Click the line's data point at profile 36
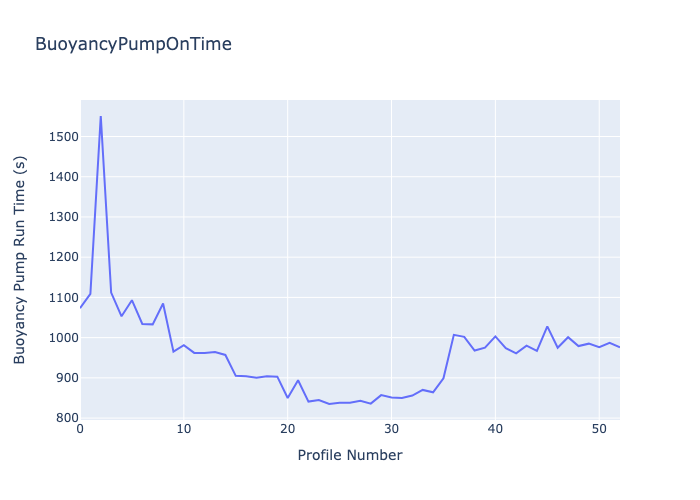This screenshot has height=500, width=700. click(454, 334)
